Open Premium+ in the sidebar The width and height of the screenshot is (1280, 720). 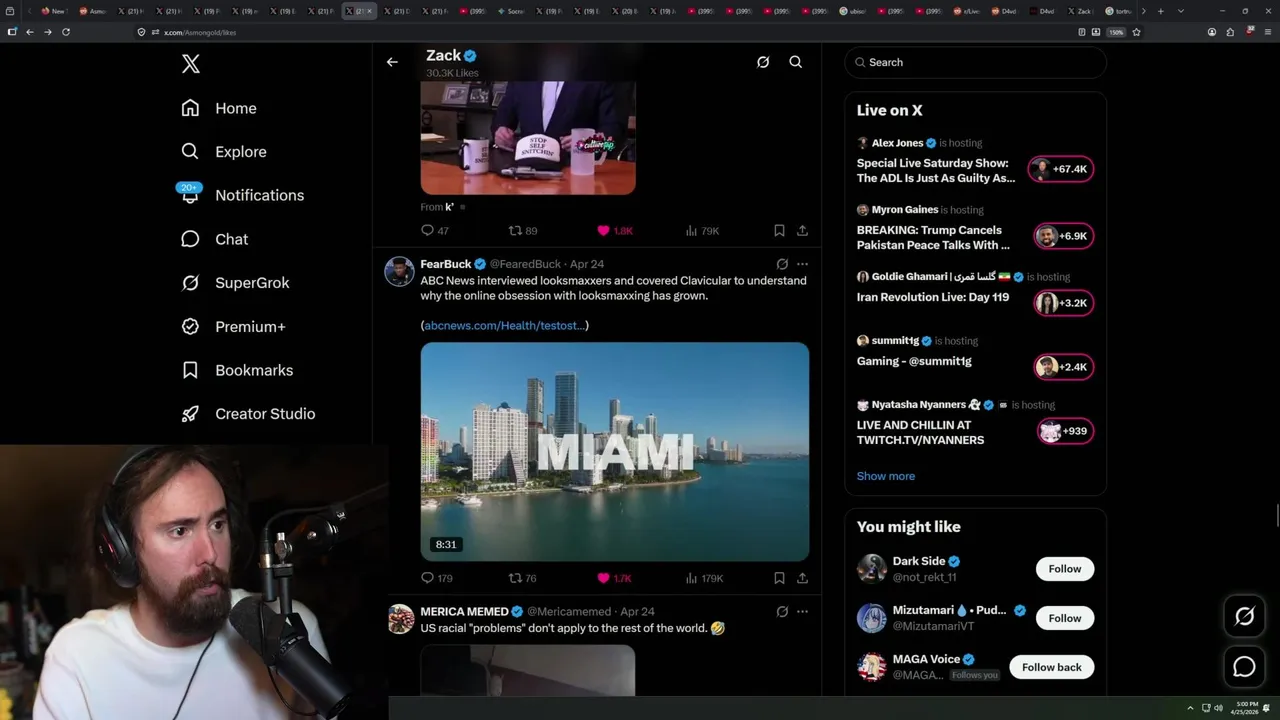[x=233, y=327]
